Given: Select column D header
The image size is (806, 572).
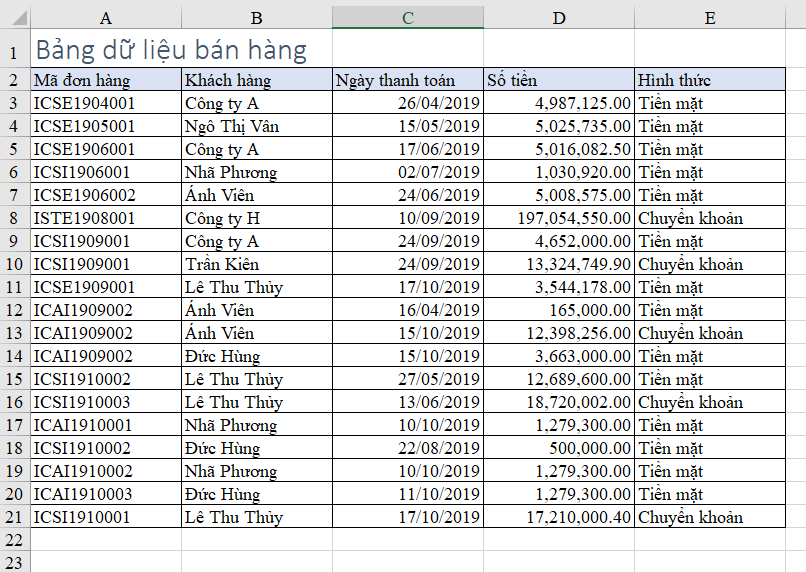Looking at the screenshot, I should (559, 17).
